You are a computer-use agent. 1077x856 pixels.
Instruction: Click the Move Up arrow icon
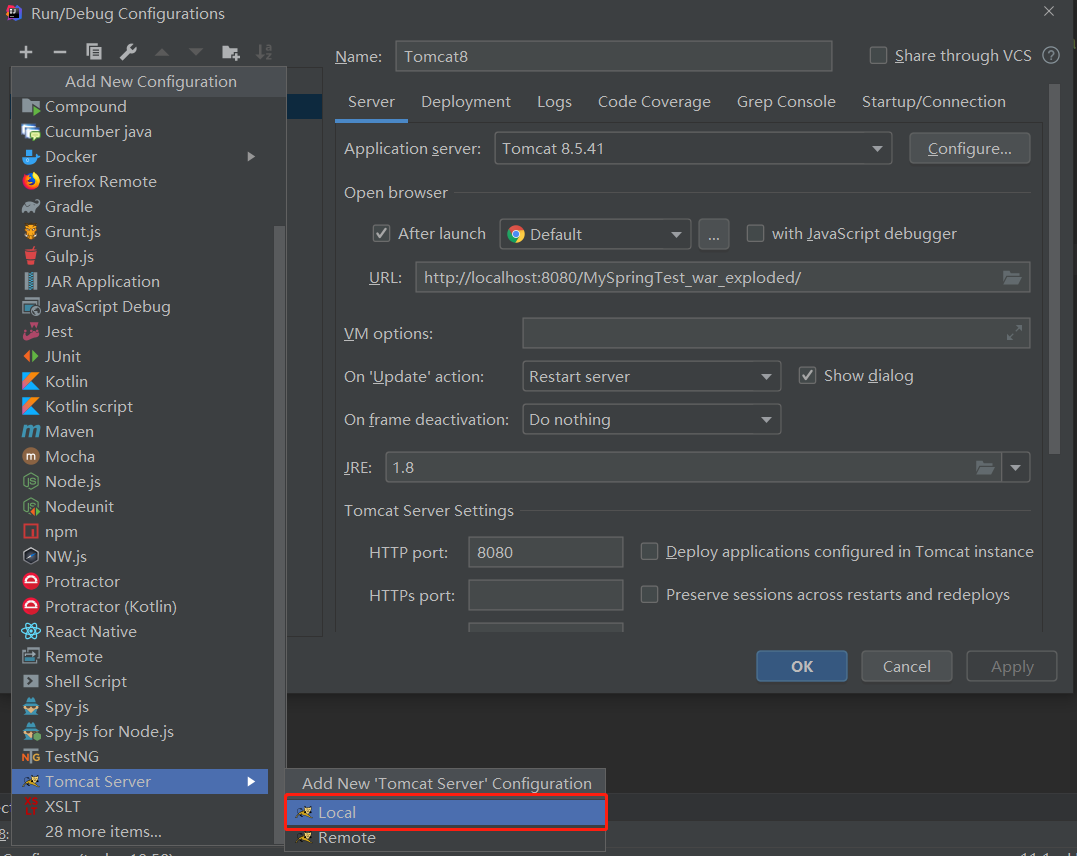click(x=162, y=52)
